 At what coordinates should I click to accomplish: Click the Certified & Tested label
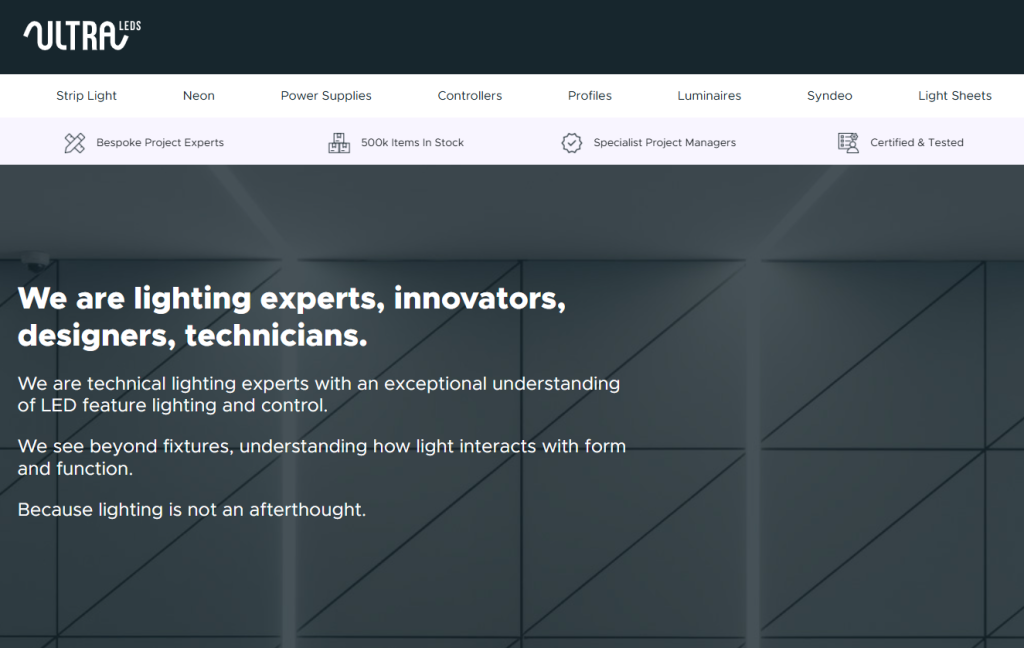917,143
